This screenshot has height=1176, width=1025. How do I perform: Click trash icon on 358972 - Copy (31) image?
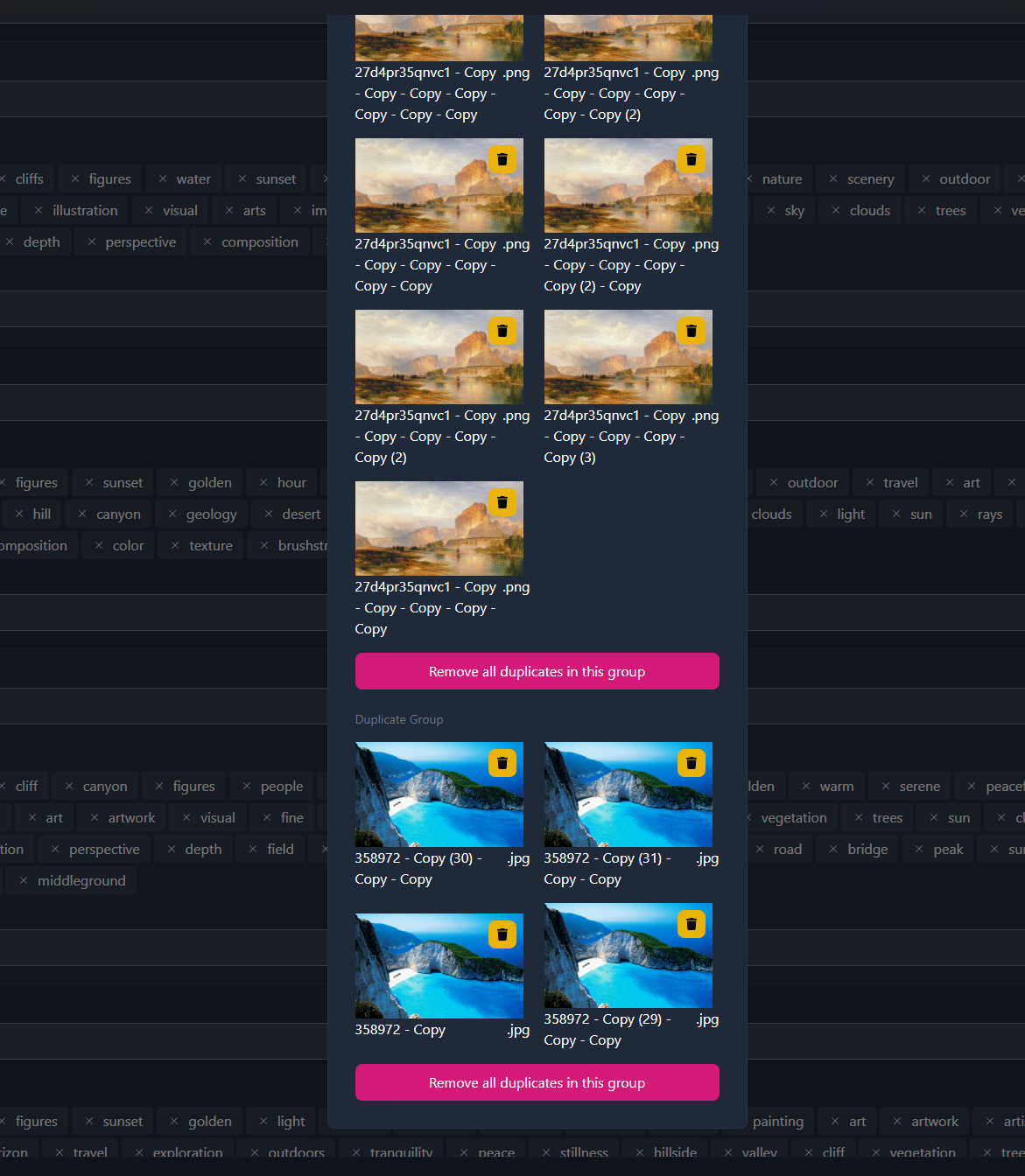tap(692, 763)
